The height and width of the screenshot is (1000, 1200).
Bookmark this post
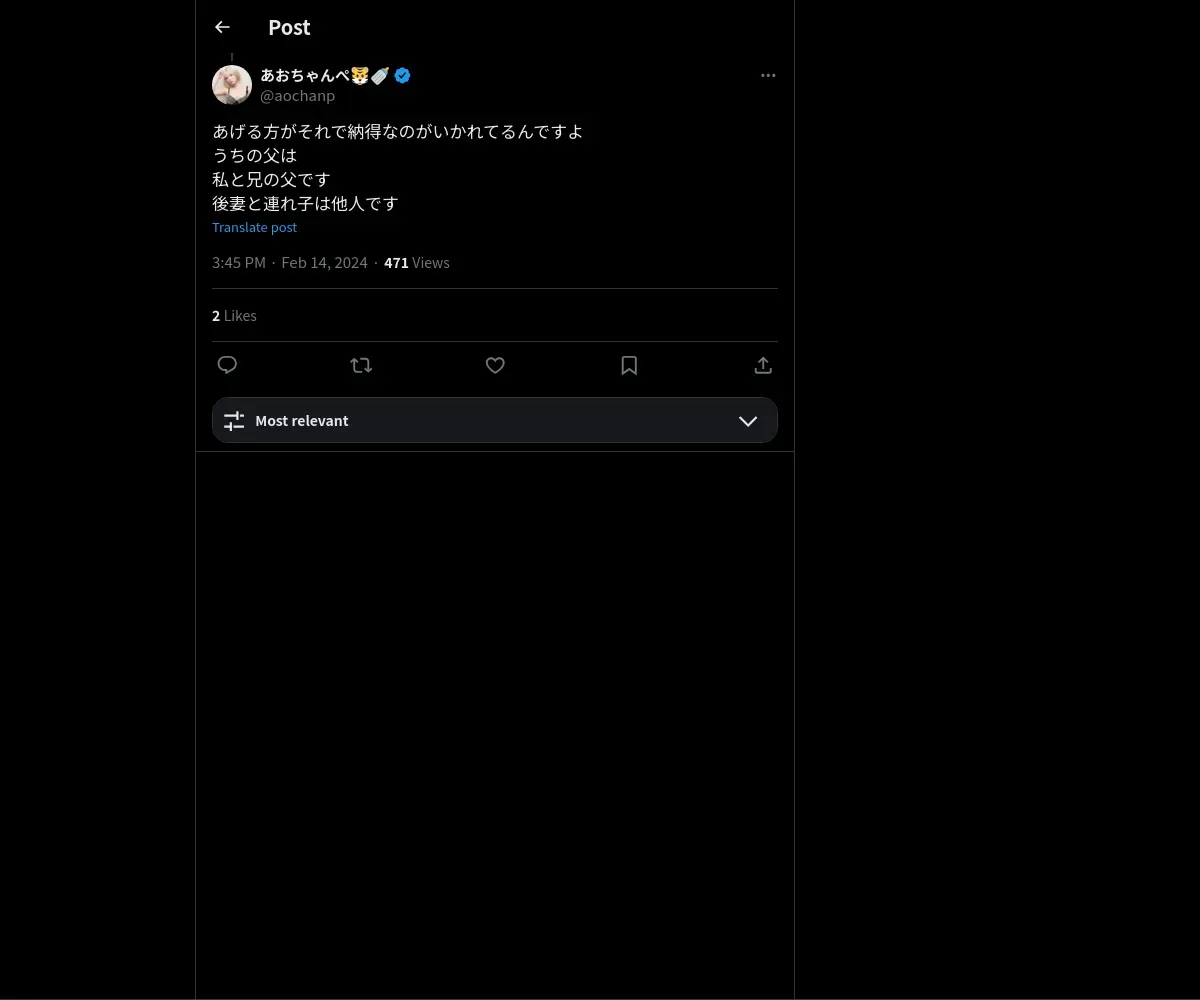click(x=629, y=365)
